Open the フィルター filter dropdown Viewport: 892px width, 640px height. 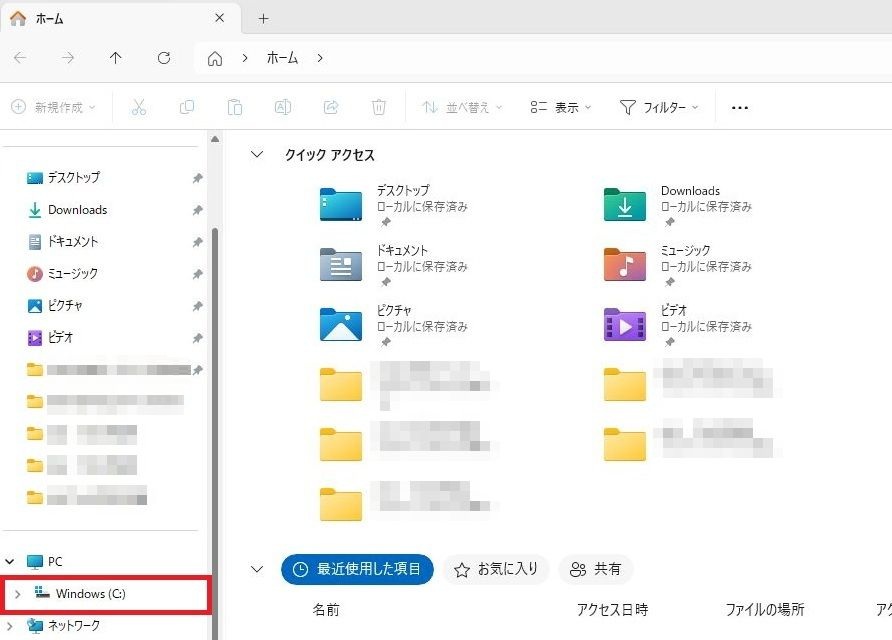(659, 107)
